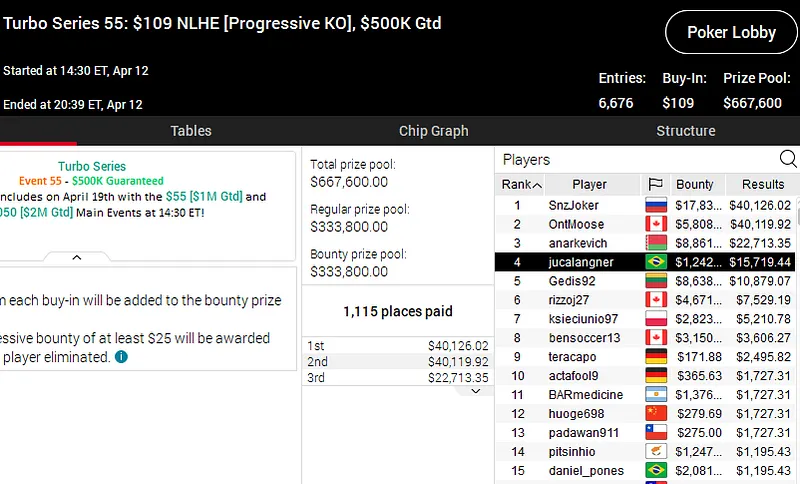Sort the list by Results column
Screen dimensions: 800x484
tap(762, 184)
